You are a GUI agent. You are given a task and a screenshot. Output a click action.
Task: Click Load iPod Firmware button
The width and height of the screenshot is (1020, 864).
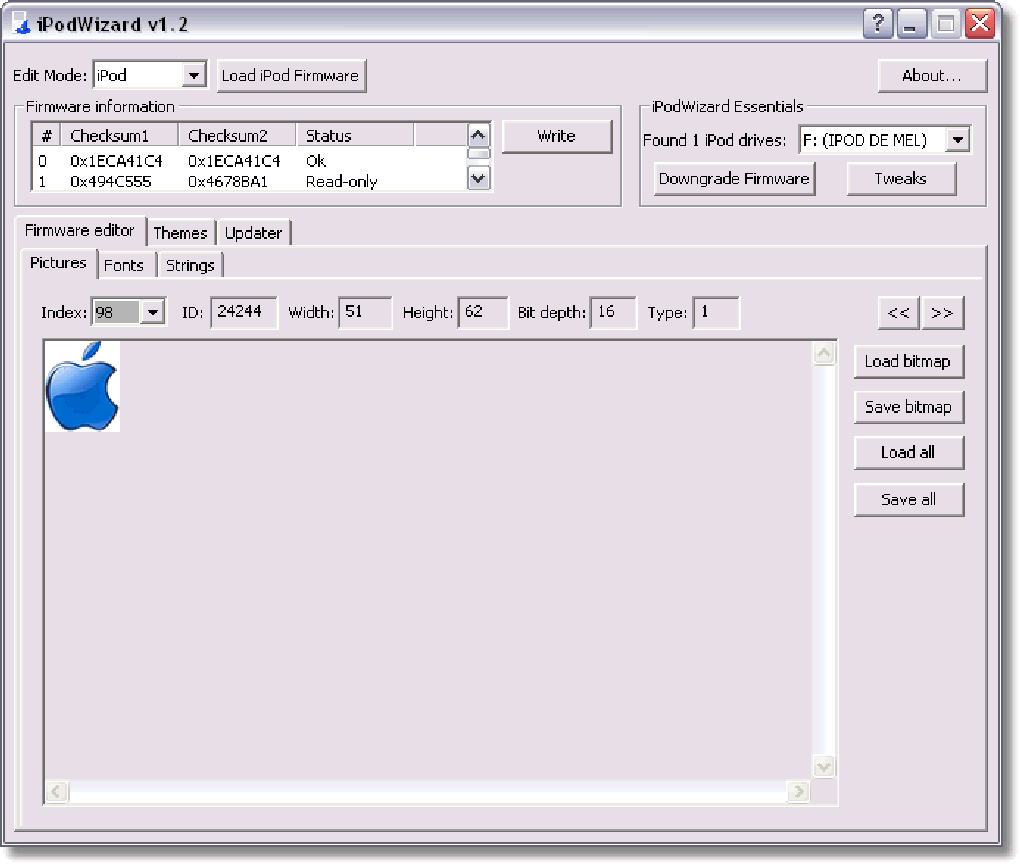click(x=291, y=76)
